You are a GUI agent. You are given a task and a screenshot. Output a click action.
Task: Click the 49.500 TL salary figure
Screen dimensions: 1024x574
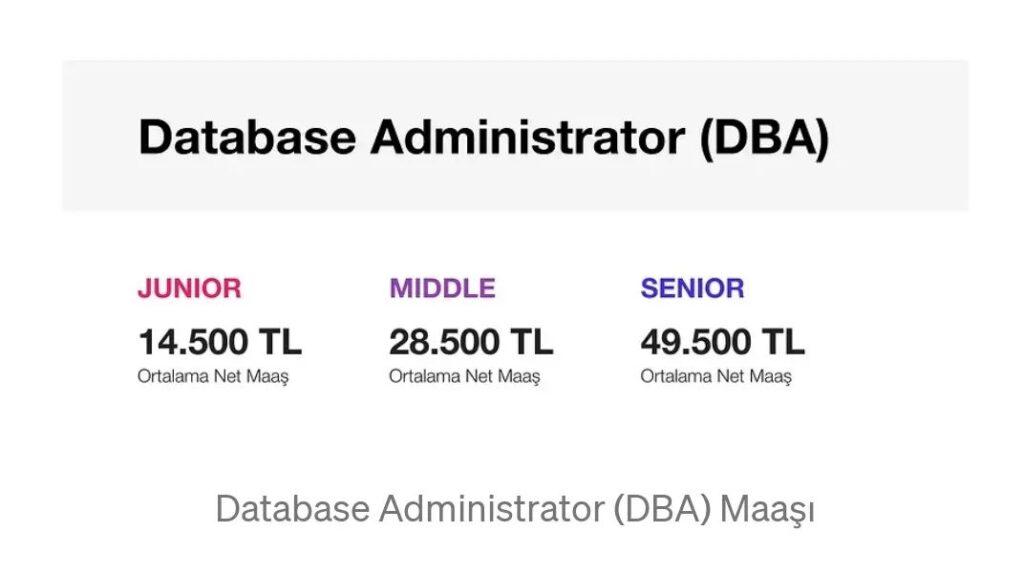[x=722, y=342]
